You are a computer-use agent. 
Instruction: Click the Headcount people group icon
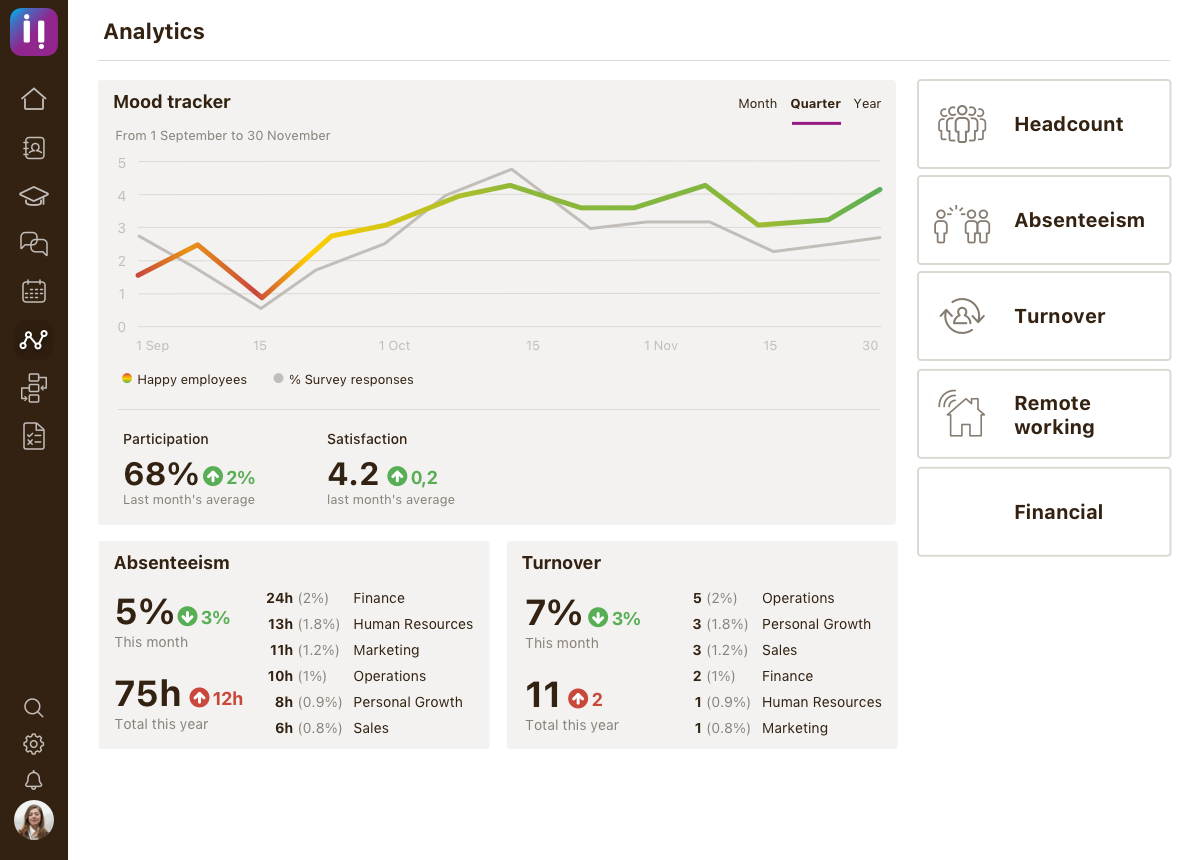point(962,124)
